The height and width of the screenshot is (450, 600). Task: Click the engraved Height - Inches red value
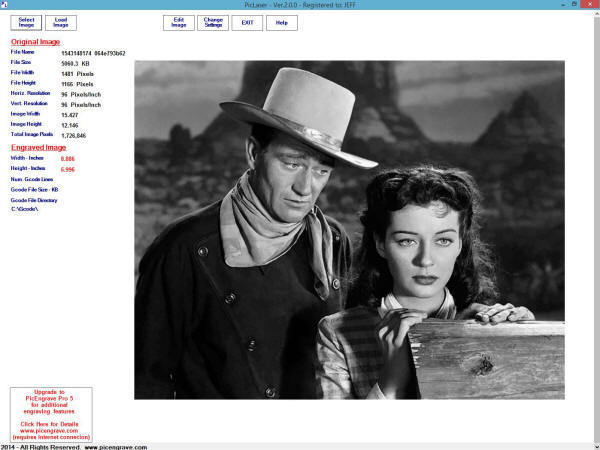tap(68, 170)
